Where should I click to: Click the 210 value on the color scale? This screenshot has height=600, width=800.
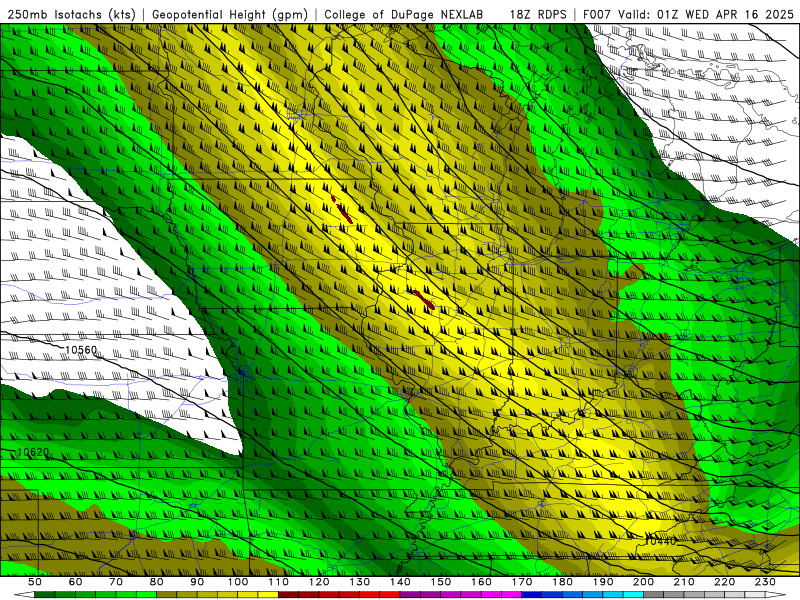pyautogui.click(x=684, y=582)
